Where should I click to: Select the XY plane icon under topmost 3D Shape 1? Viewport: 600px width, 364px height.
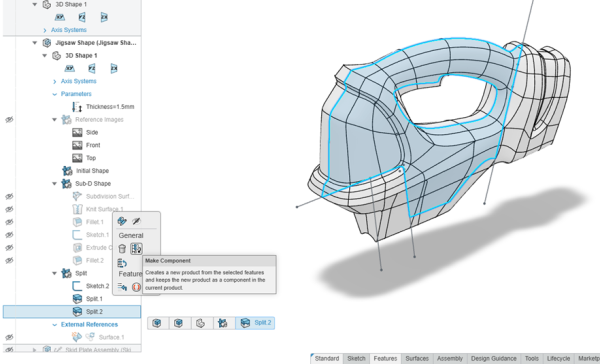click(59, 17)
